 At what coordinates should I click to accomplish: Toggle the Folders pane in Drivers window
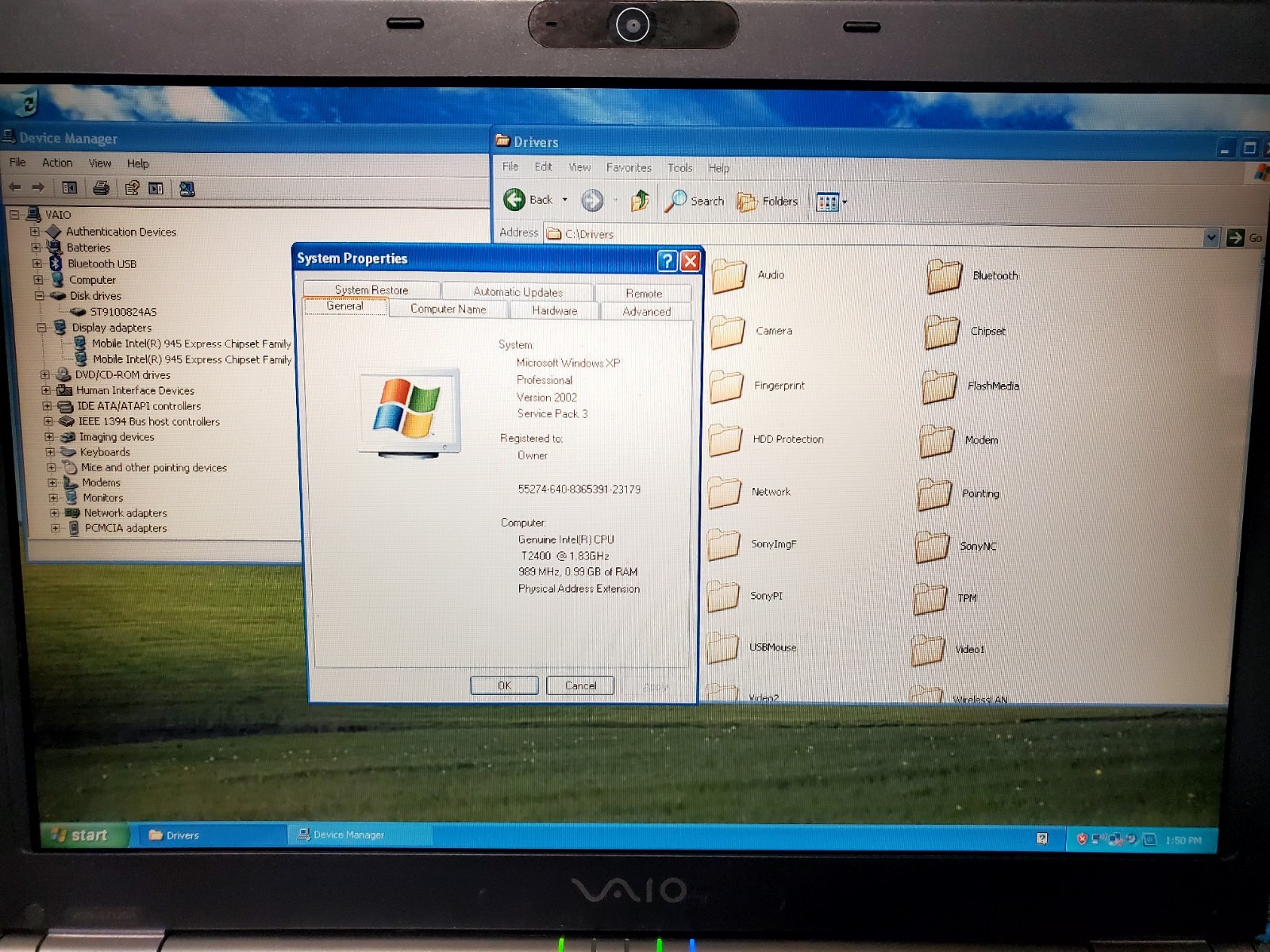click(x=768, y=202)
